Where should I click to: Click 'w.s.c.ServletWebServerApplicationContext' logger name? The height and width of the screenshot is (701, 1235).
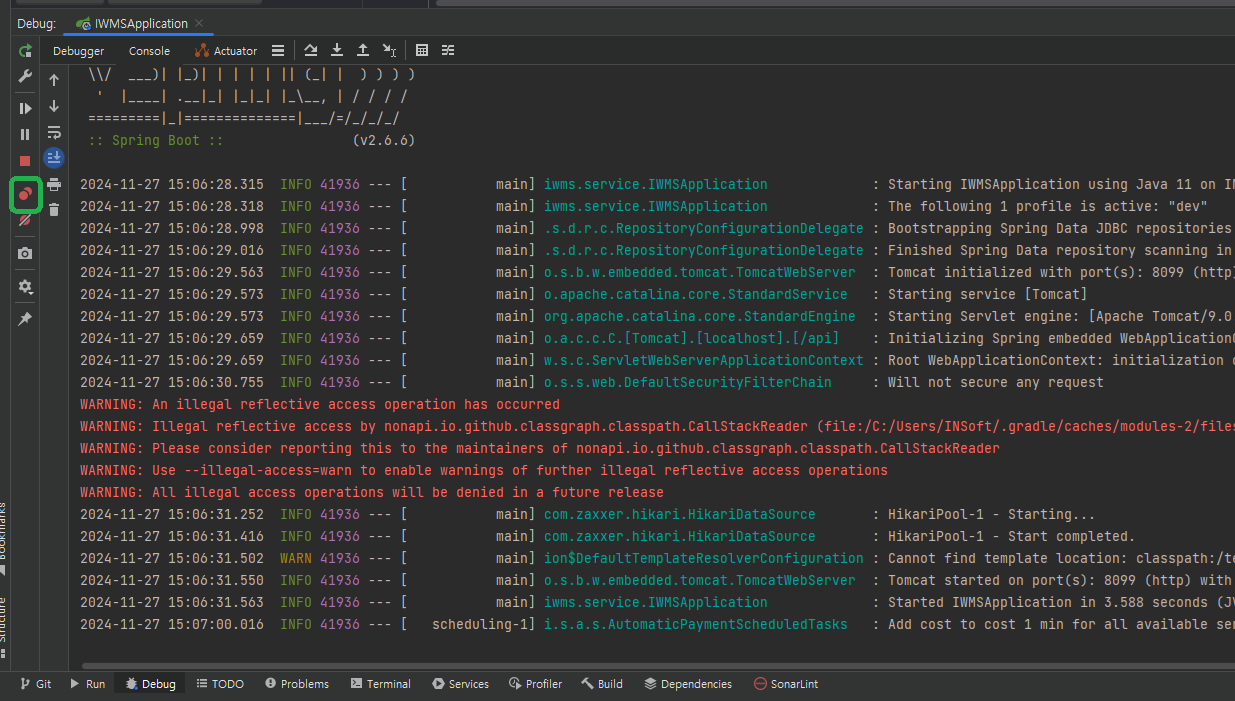pyautogui.click(x=703, y=360)
